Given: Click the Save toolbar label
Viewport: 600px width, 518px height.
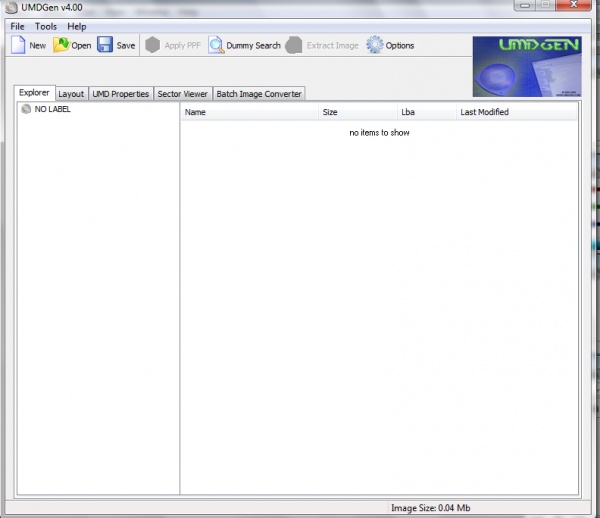Looking at the screenshot, I should (126, 46).
